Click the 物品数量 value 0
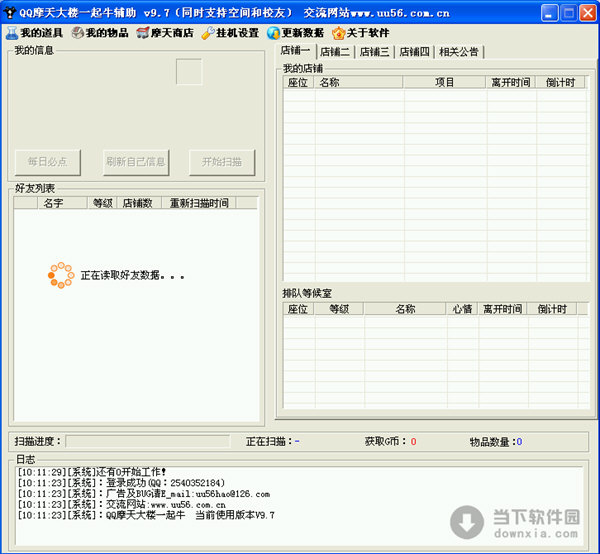This screenshot has height=554, width=600. (x=519, y=442)
